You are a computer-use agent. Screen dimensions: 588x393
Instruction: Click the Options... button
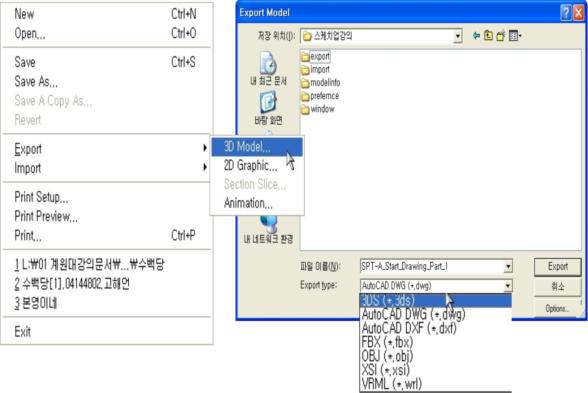click(558, 309)
